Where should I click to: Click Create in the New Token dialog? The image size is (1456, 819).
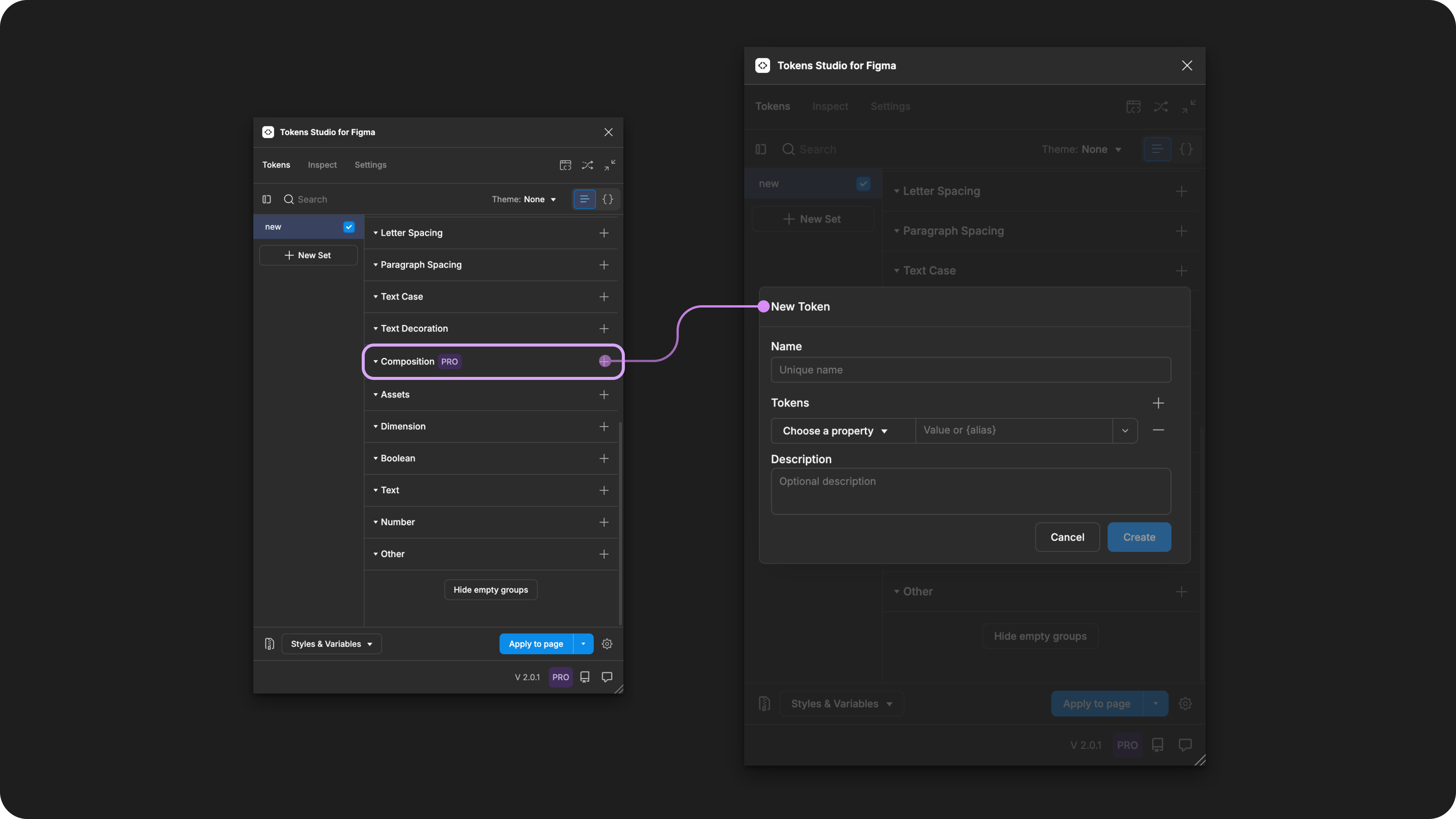[x=1139, y=537]
